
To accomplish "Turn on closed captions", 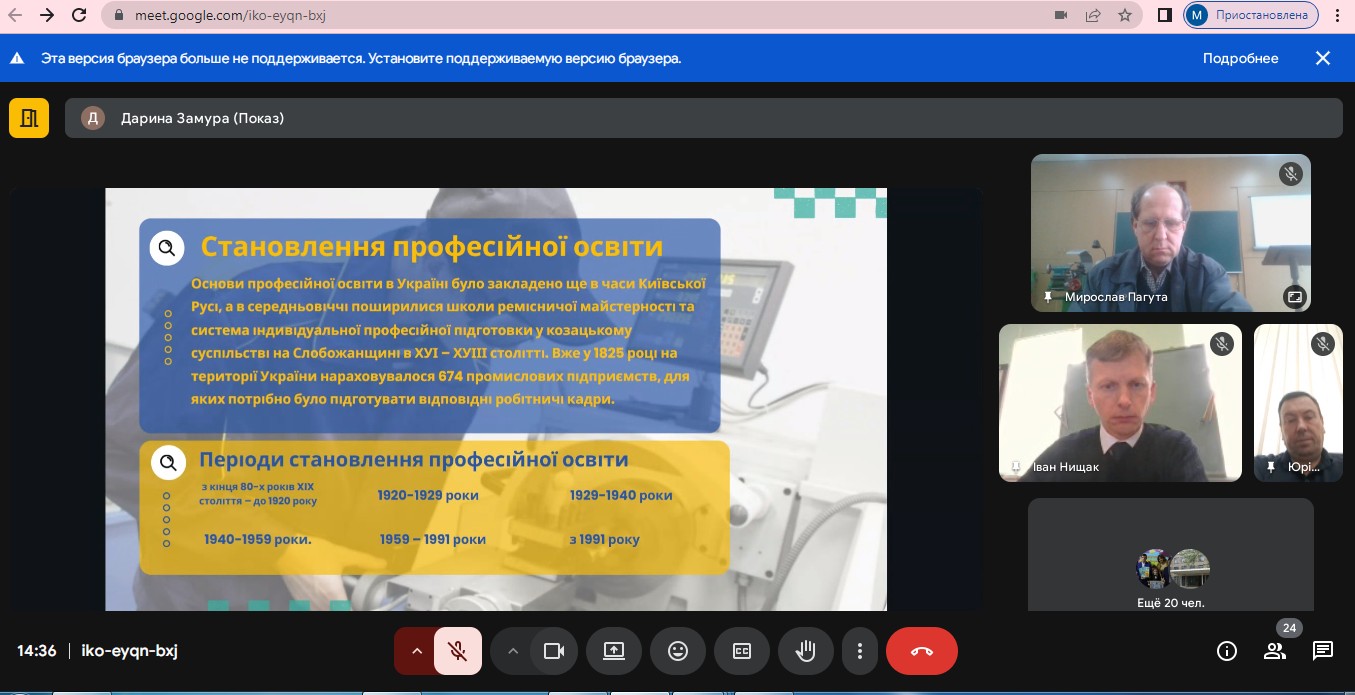I will tap(742, 651).
